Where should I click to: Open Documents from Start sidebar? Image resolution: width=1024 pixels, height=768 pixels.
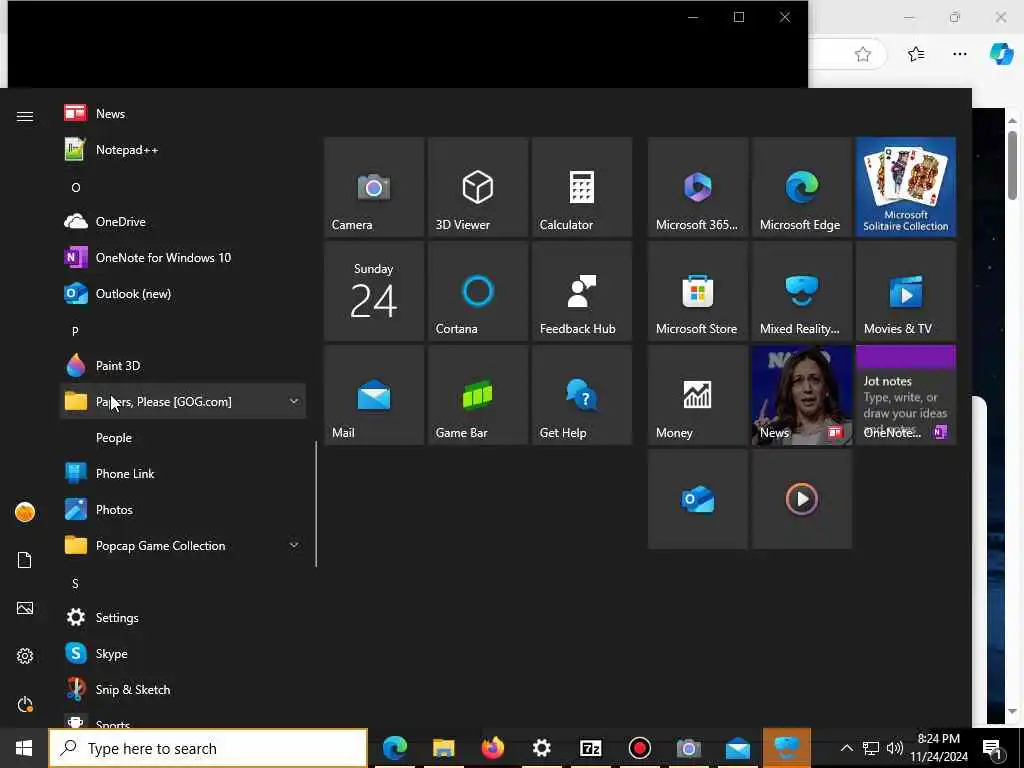pos(25,560)
